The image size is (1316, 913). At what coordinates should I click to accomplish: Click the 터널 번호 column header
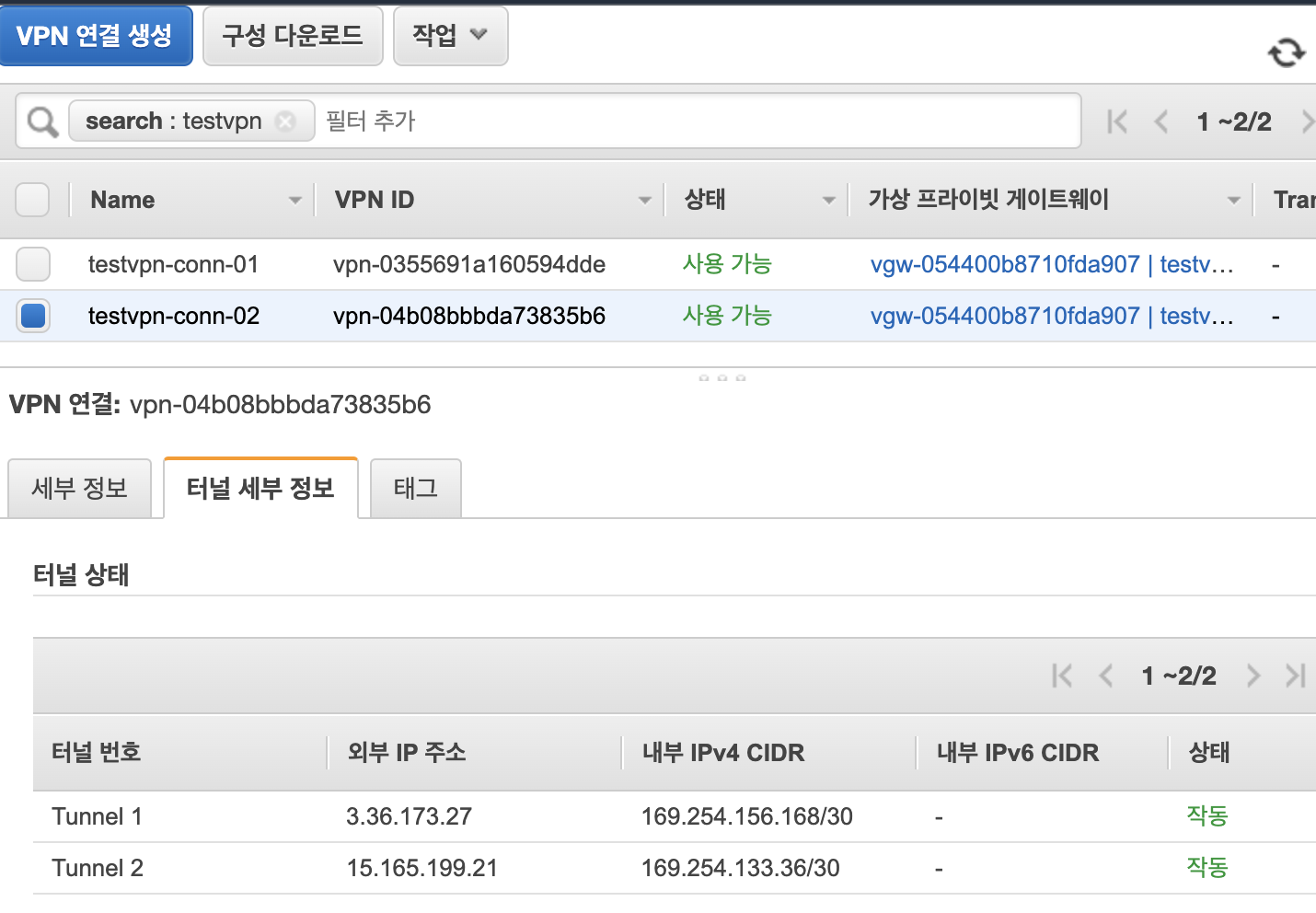pyautogui.click(x=97, y=752)
